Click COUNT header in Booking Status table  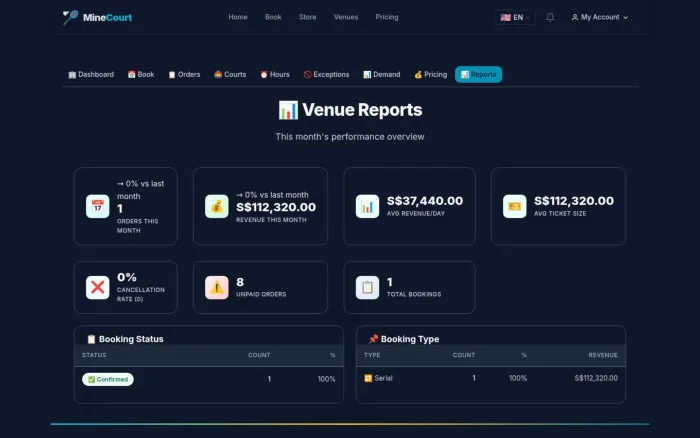pyautogui.click(x=259, y=355)
